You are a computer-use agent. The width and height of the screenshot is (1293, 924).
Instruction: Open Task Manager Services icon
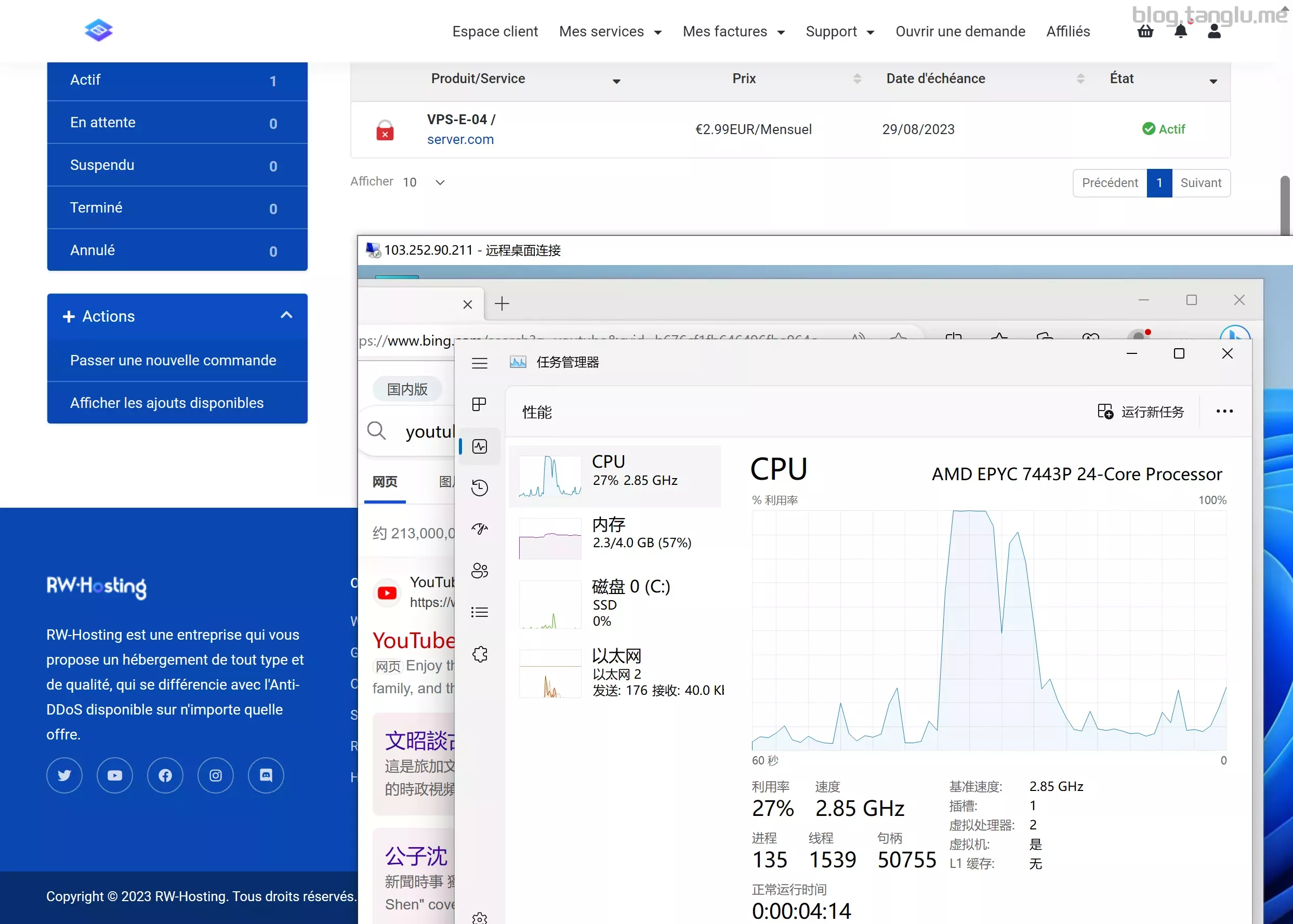click(x=480, y=654)
